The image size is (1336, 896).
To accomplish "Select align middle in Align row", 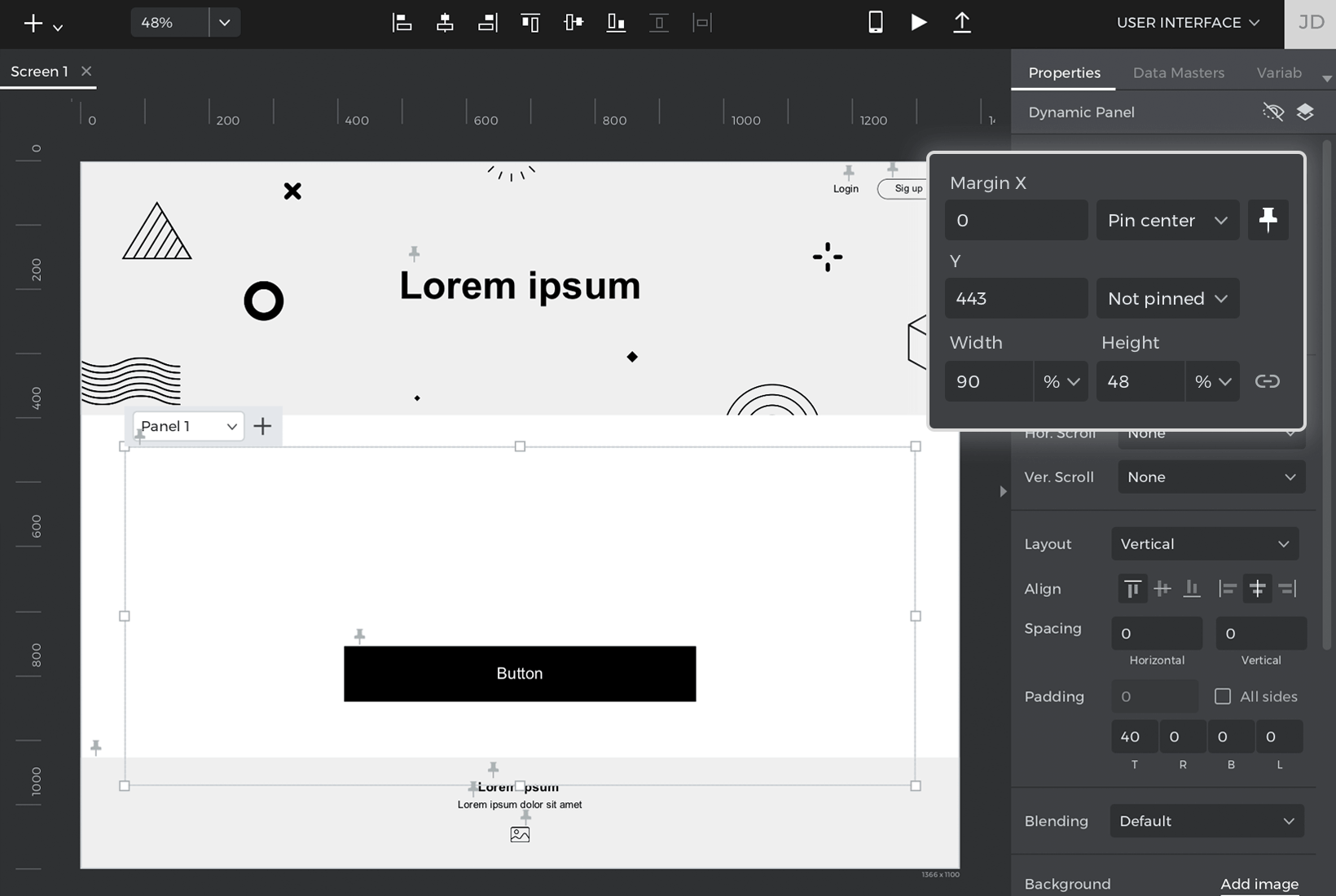I will (1162, 588).
